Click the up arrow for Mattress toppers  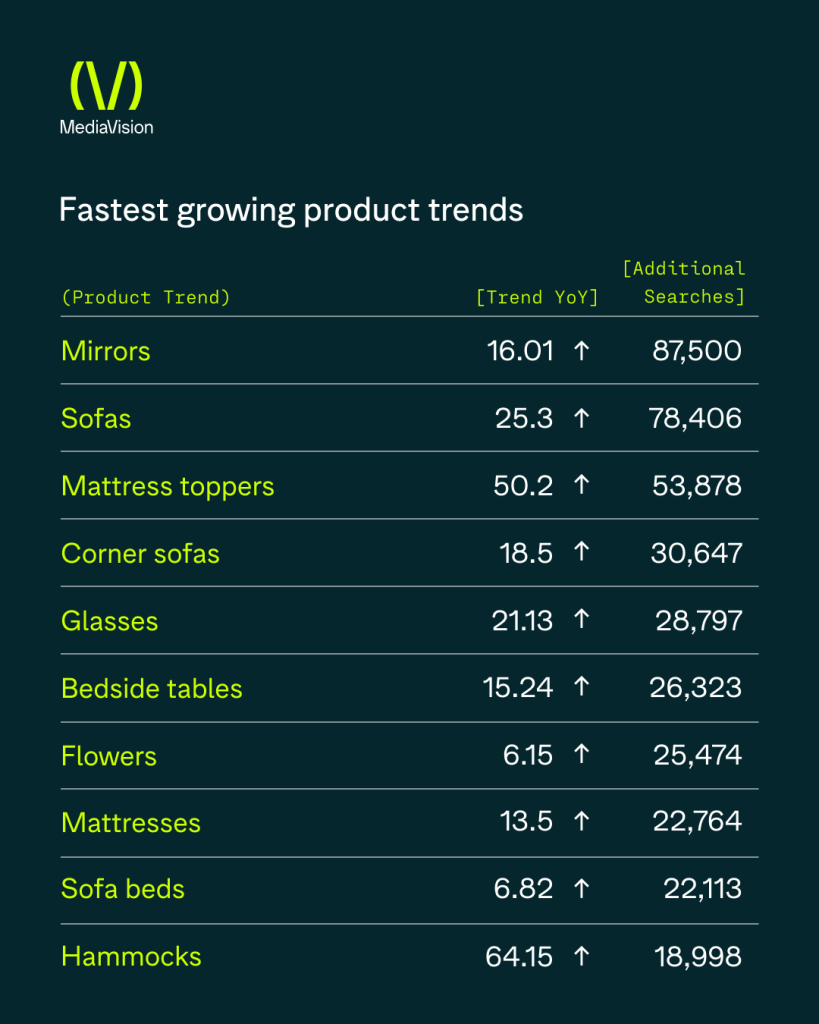point(581,486)
